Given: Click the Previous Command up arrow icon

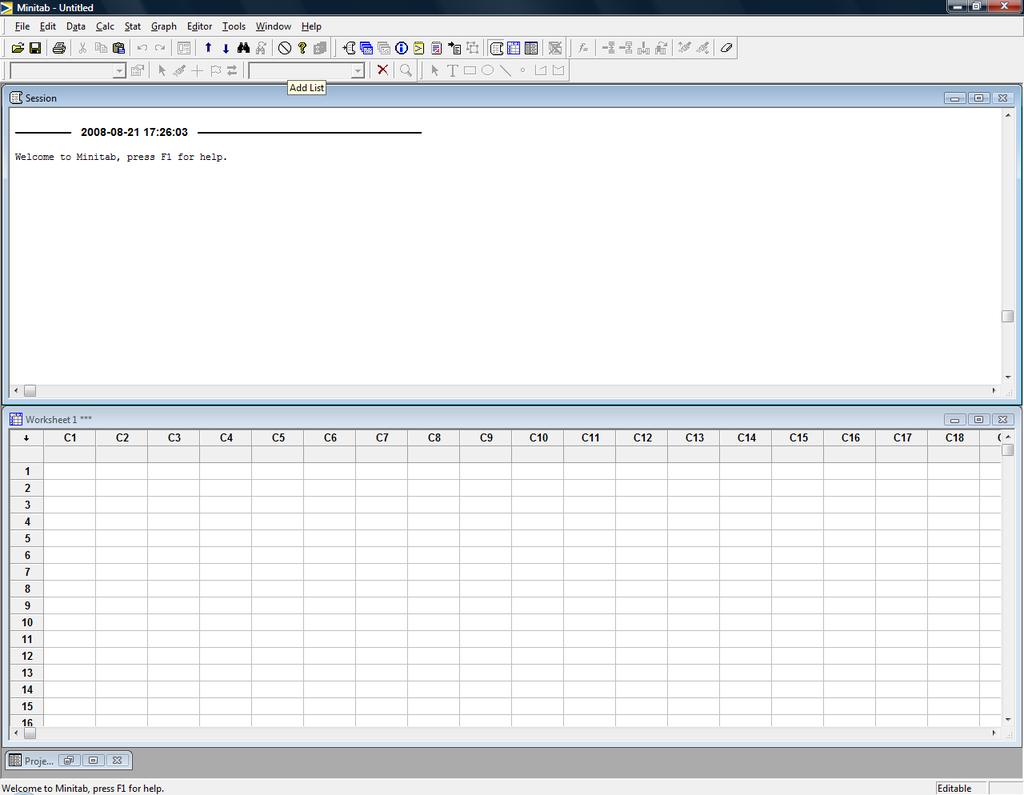Looking at the screenshot, I should [208, 48].
